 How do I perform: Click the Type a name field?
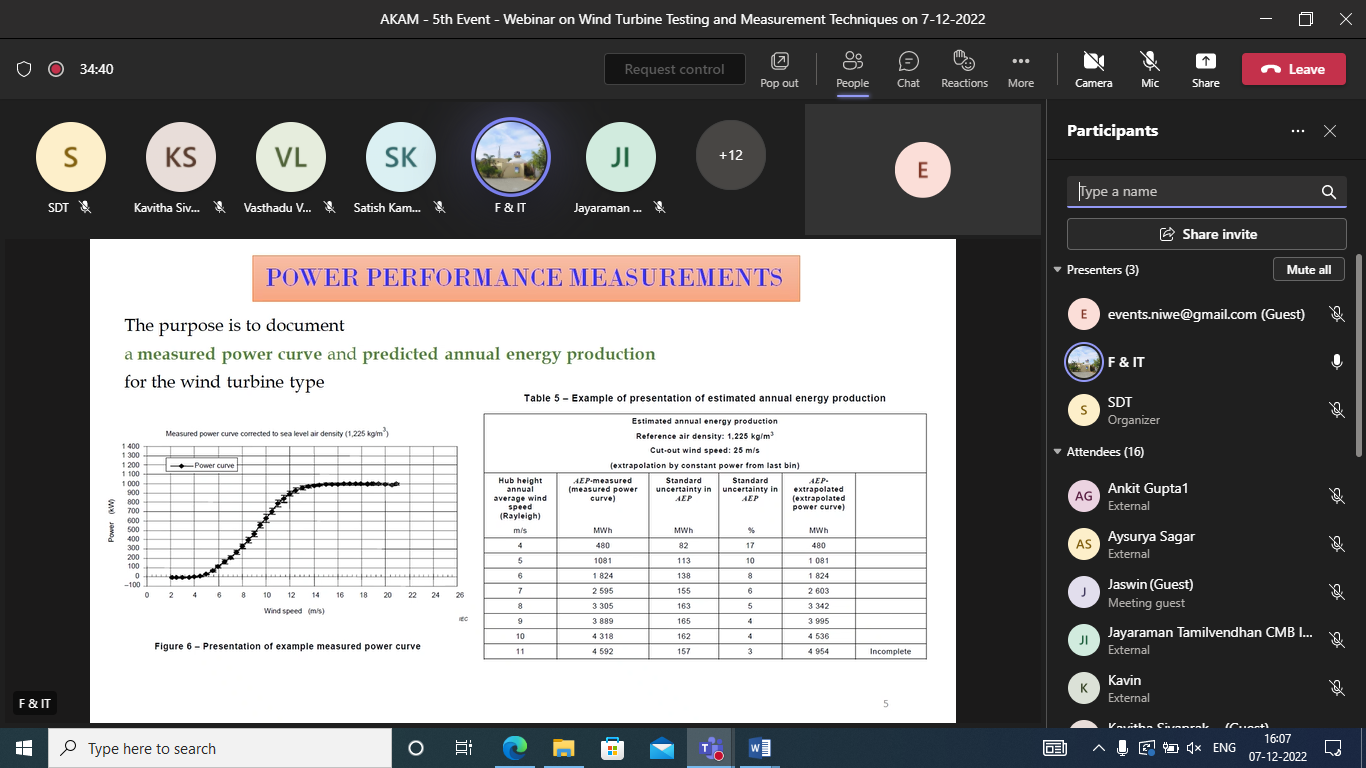tap(1195, 192)
